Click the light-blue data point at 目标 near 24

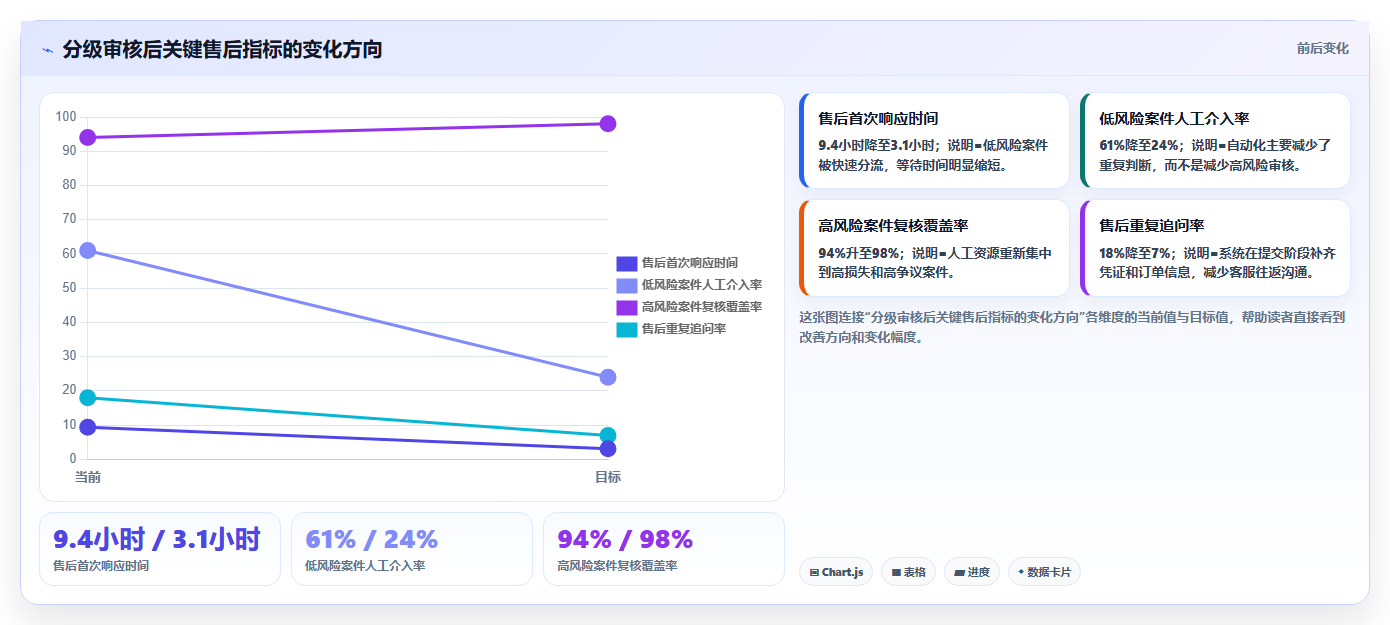pos(607,377)
